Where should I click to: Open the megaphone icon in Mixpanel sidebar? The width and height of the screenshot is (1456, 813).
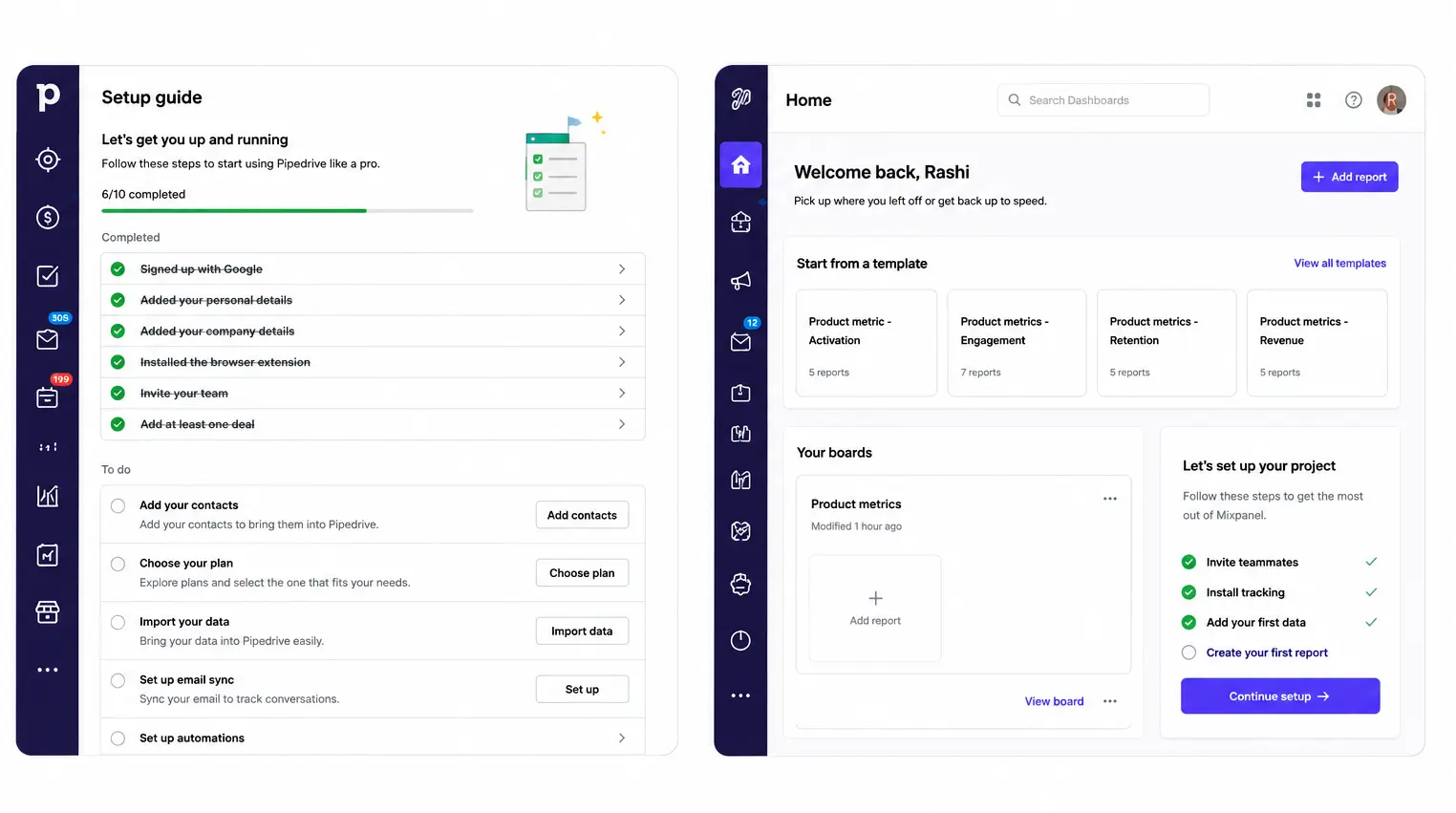coord(741,281)
